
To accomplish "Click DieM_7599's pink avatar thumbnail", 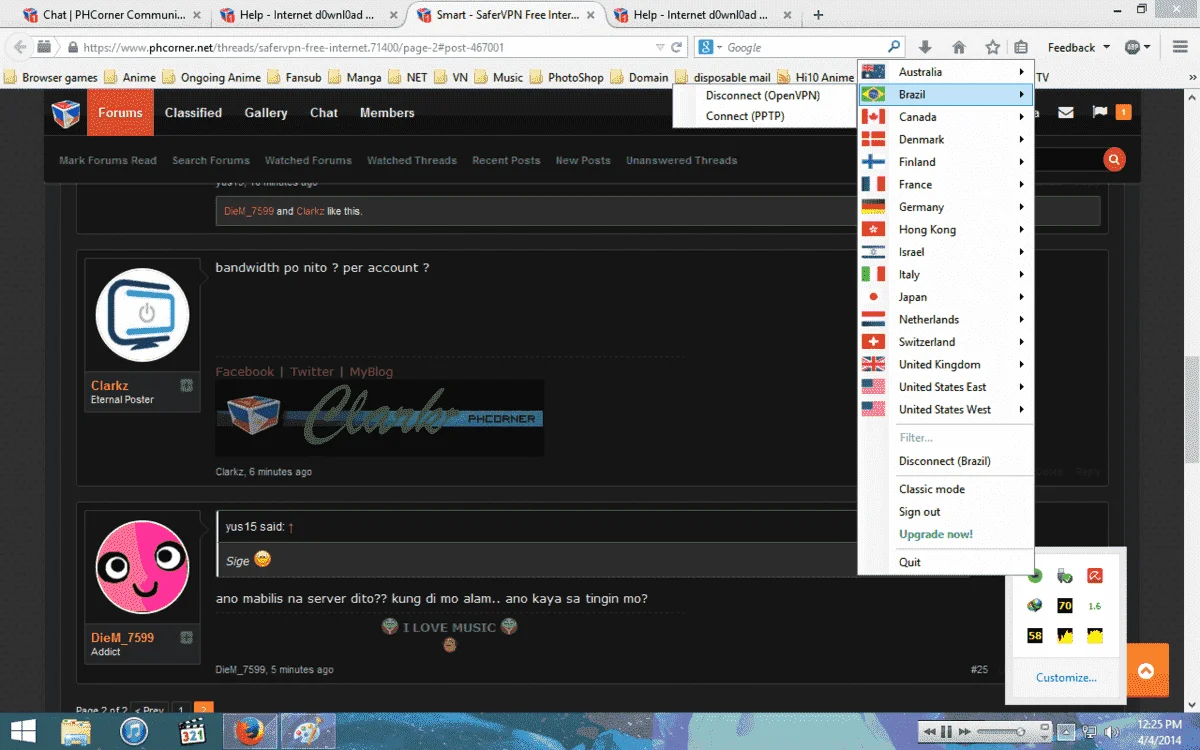I will click(143, 567).
